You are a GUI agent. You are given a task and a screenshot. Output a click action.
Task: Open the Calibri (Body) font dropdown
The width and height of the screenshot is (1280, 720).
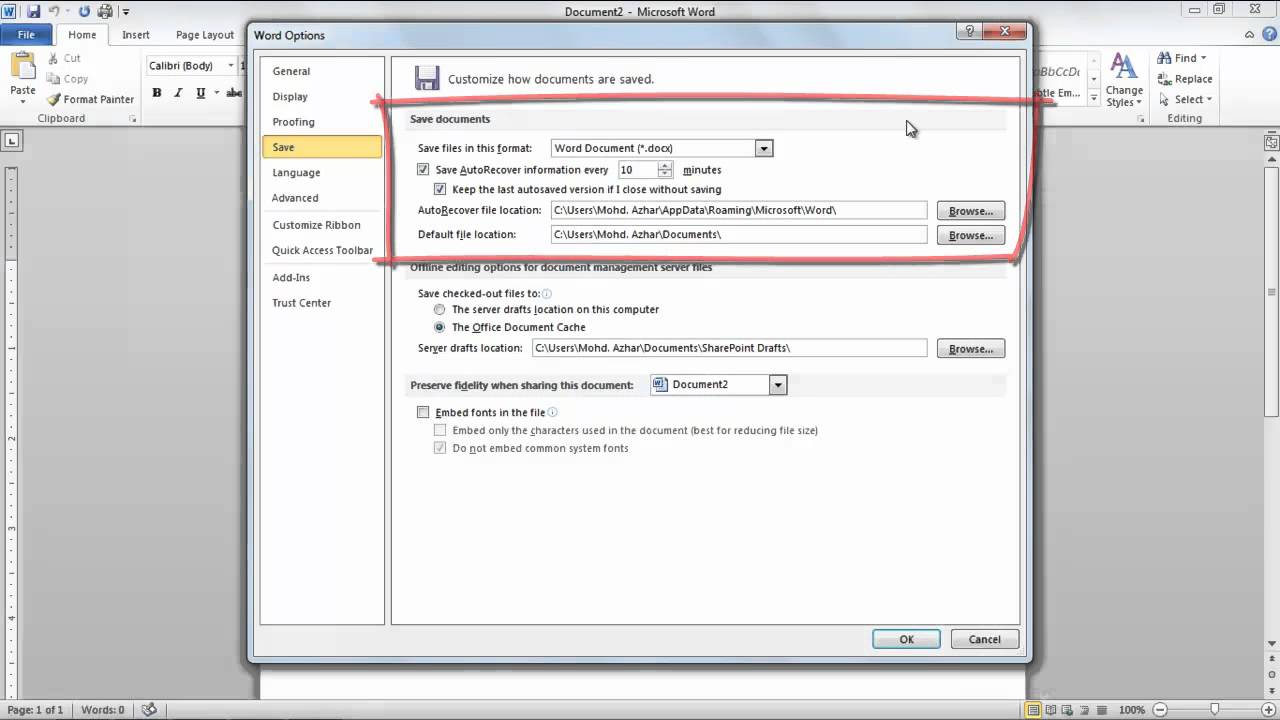[231, 66]
